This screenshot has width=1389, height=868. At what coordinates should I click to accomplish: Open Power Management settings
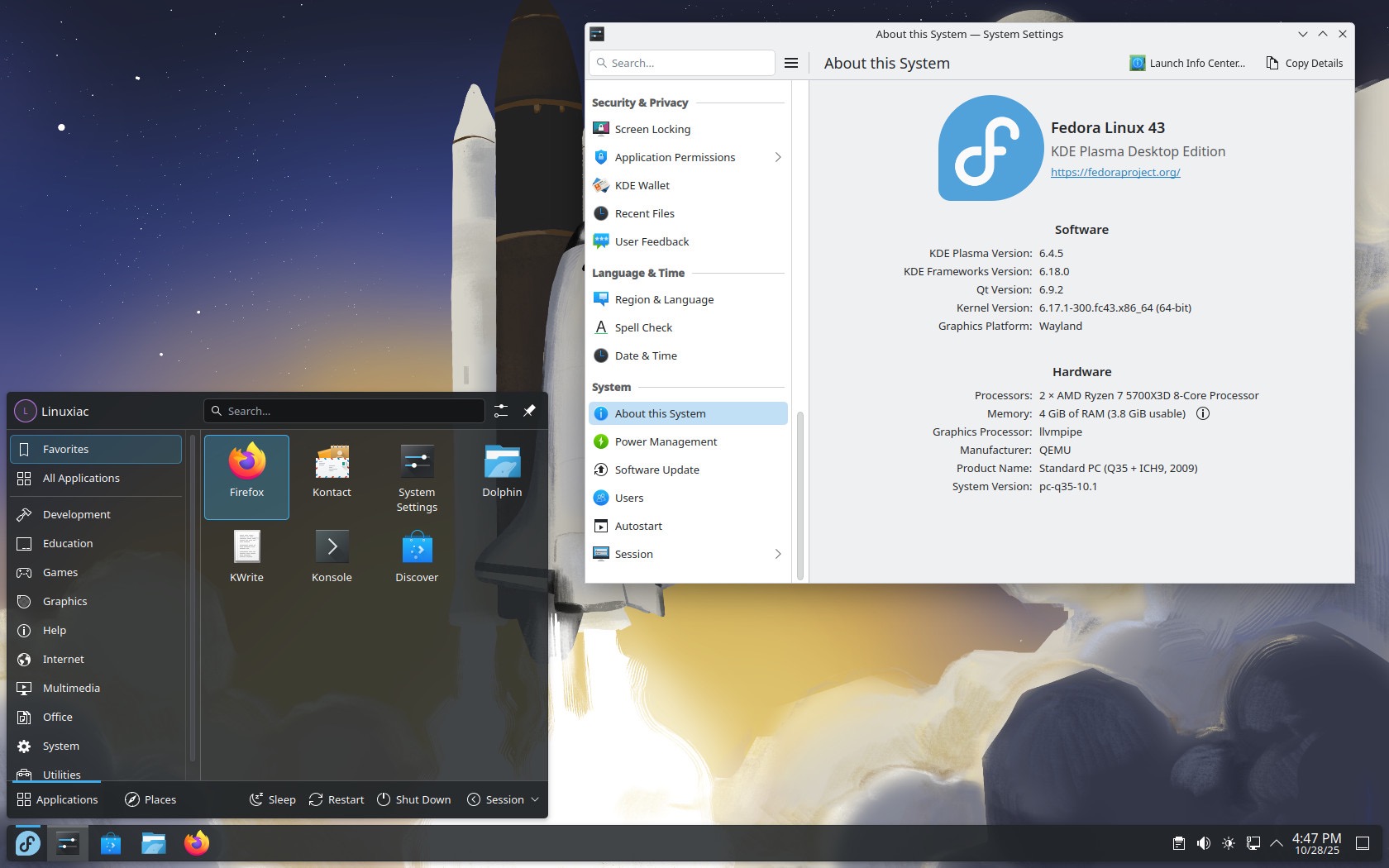tap(665, 441)
